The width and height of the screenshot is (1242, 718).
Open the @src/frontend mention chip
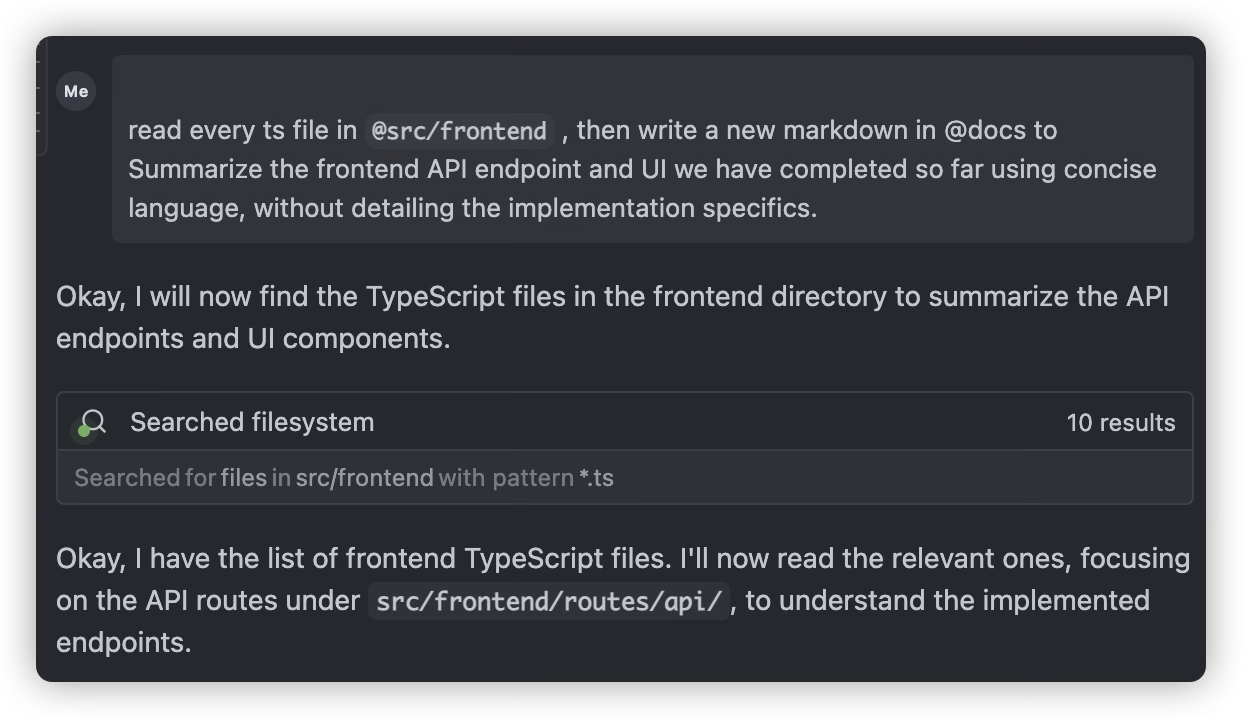point(459,130)
